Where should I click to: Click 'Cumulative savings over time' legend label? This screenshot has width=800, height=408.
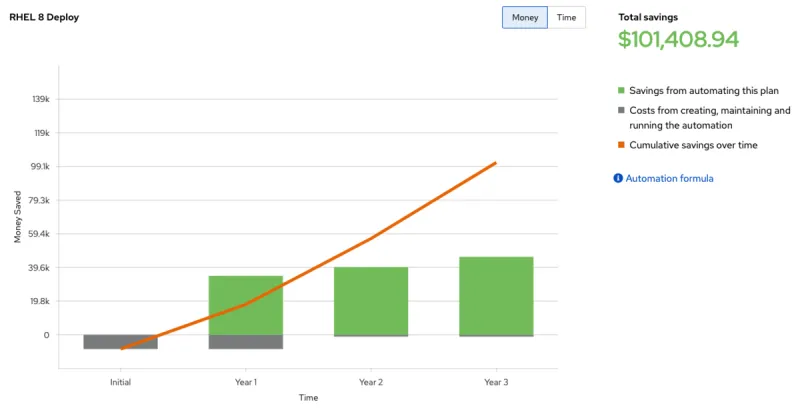coord(693,145)
